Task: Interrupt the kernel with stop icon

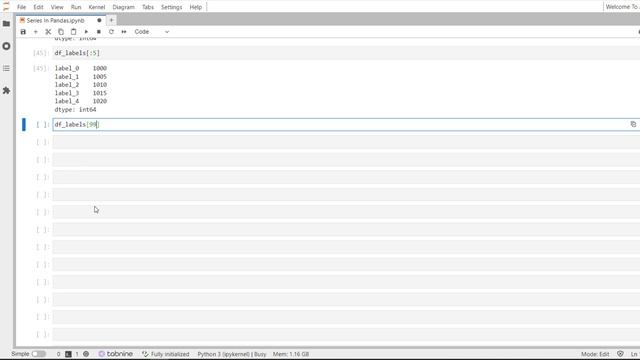Action: click(x=99, y=32)
